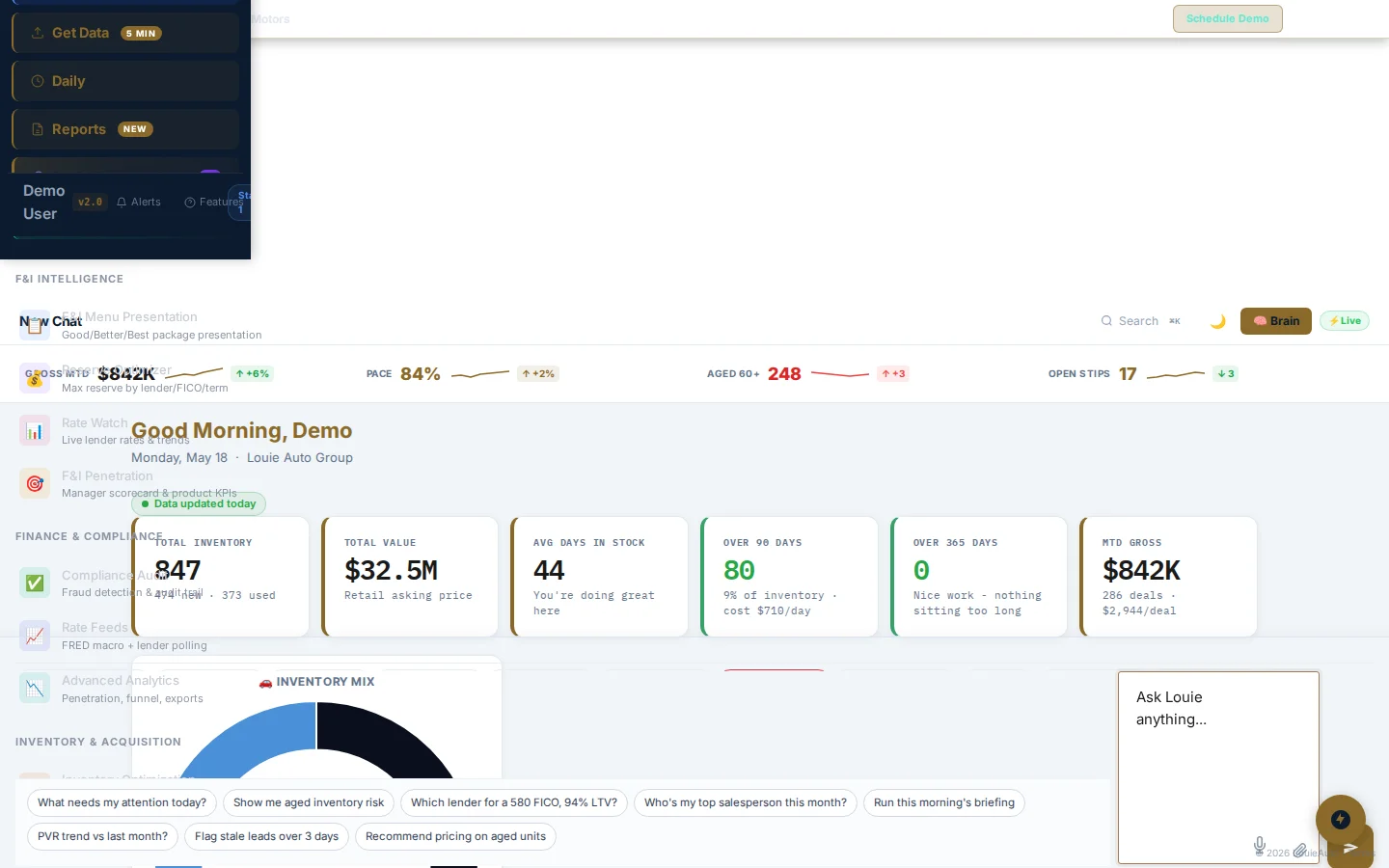Select 'Recommend pricing on aged units' suggestion
The image size is (1389, 868).
pos(455,836)
